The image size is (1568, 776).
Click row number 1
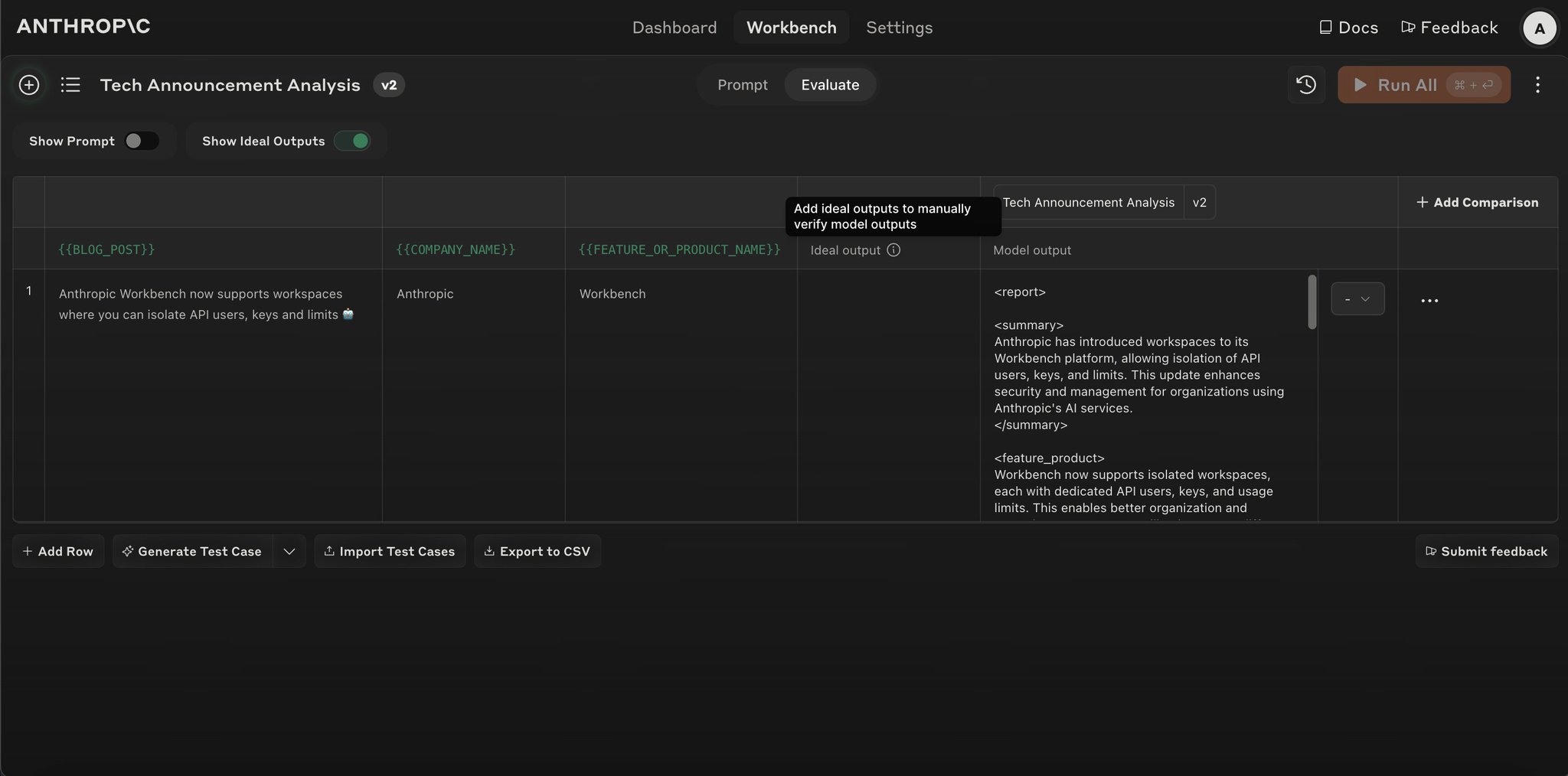coord(29,291)
